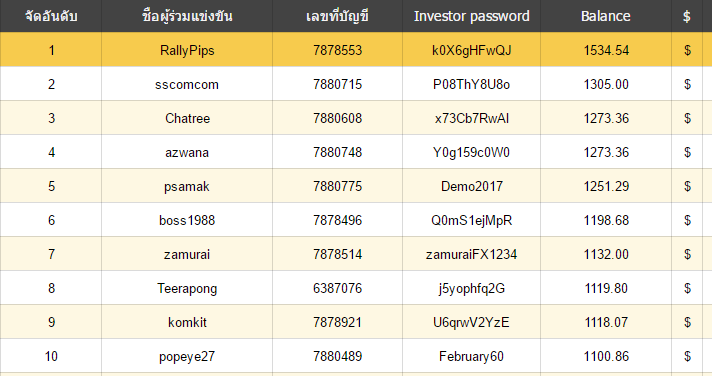Select balance 1534.54 in top row

606,50
